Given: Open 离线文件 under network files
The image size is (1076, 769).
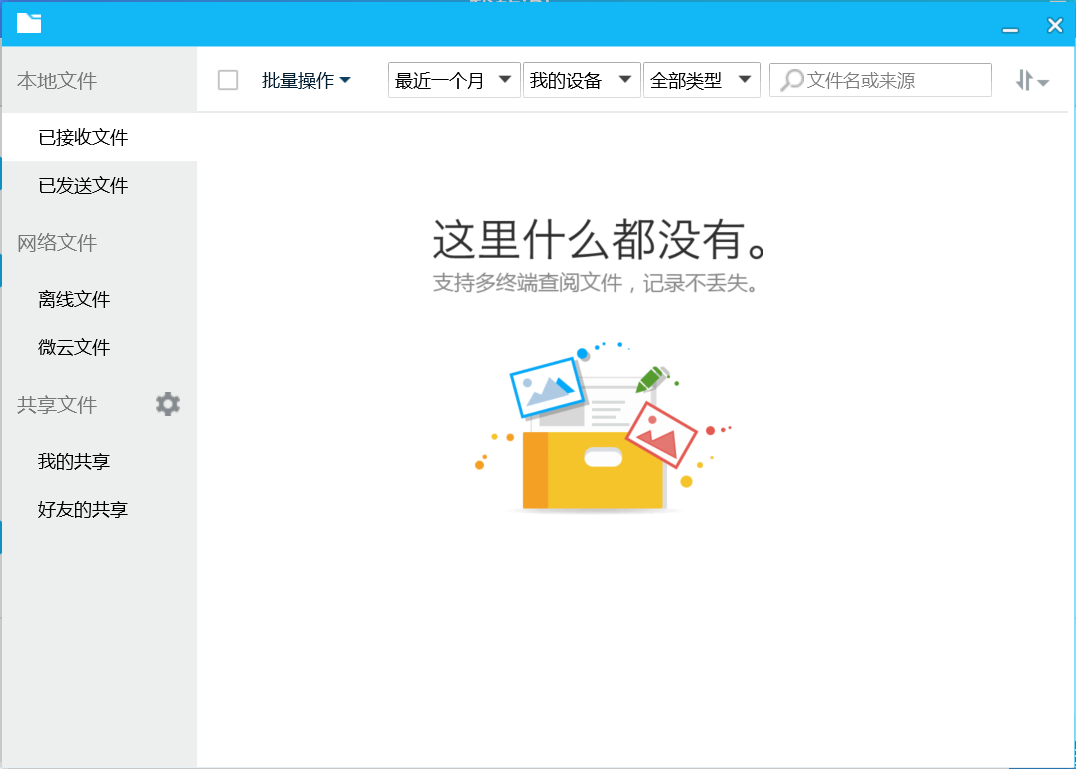Looking at the screenshot, I should pyautogui.click(x=74, y=299).
